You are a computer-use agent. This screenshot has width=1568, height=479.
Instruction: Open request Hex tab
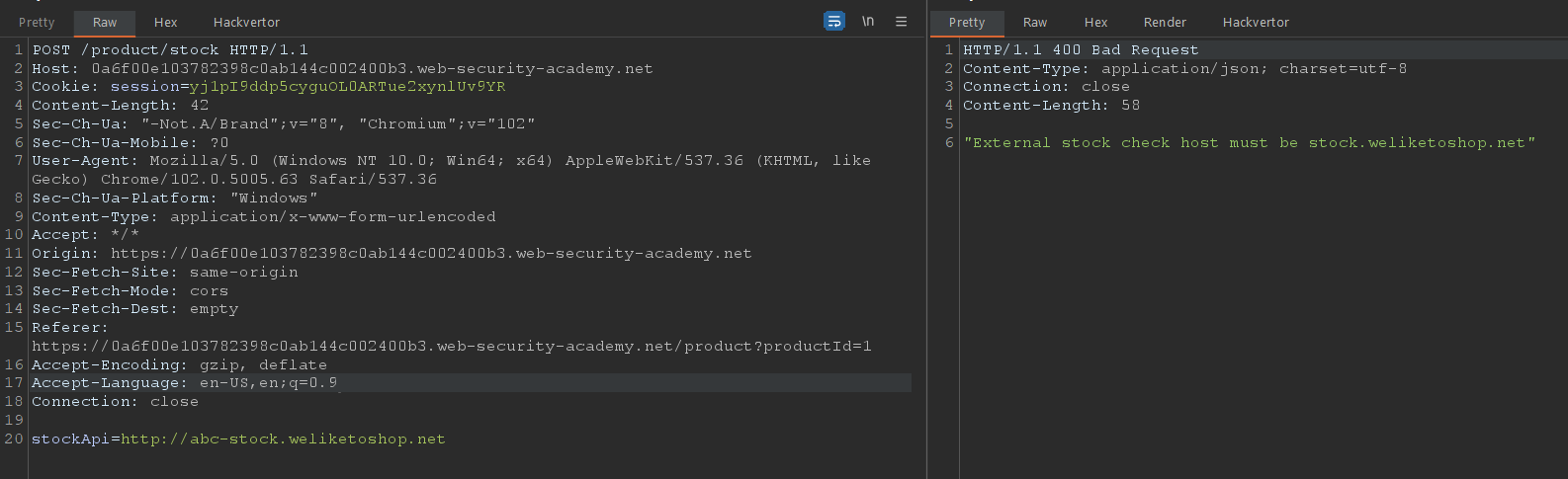(x=165, y=23)
